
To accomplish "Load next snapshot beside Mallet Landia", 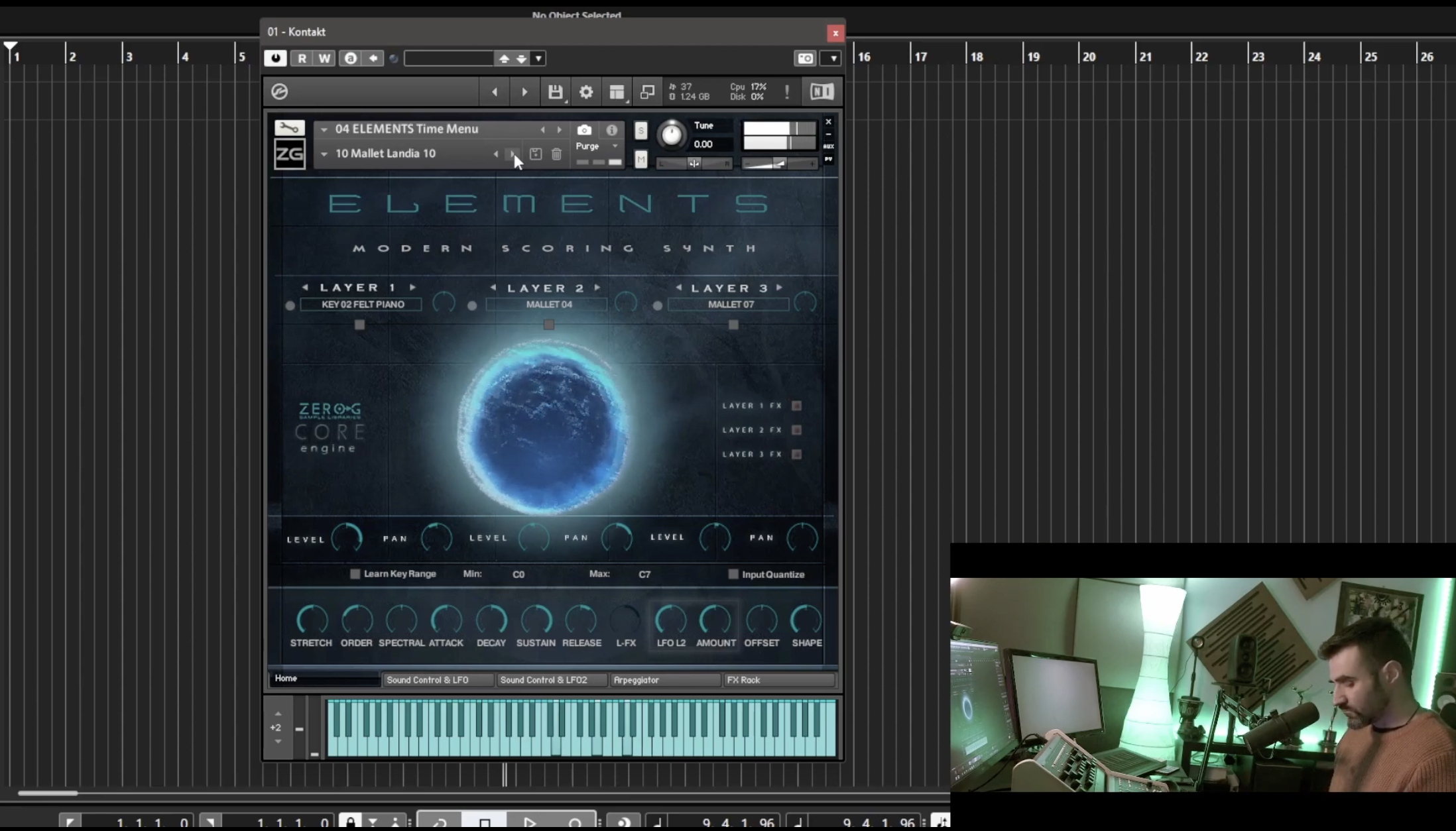I will 513,154.
